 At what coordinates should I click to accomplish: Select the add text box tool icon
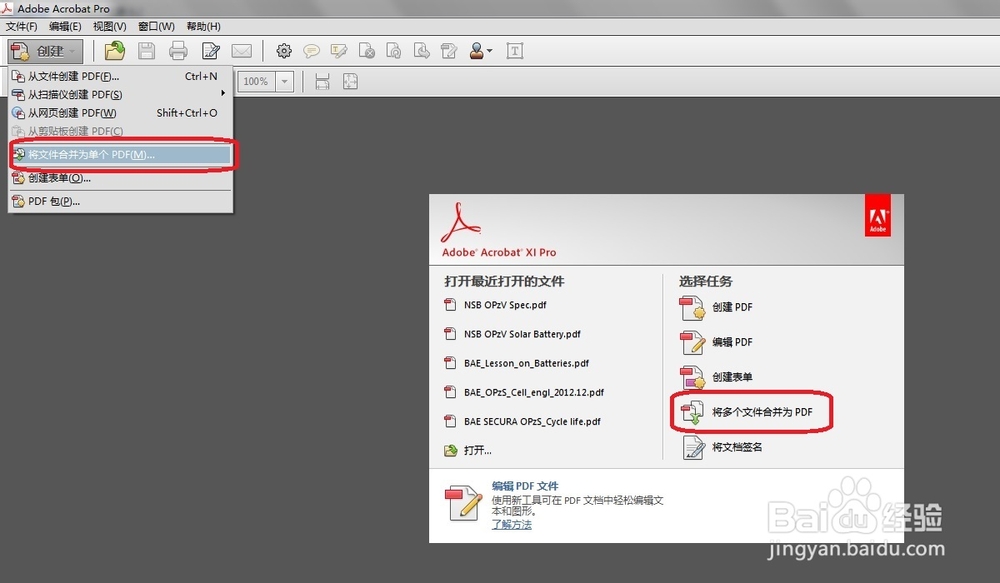point(515,51)
